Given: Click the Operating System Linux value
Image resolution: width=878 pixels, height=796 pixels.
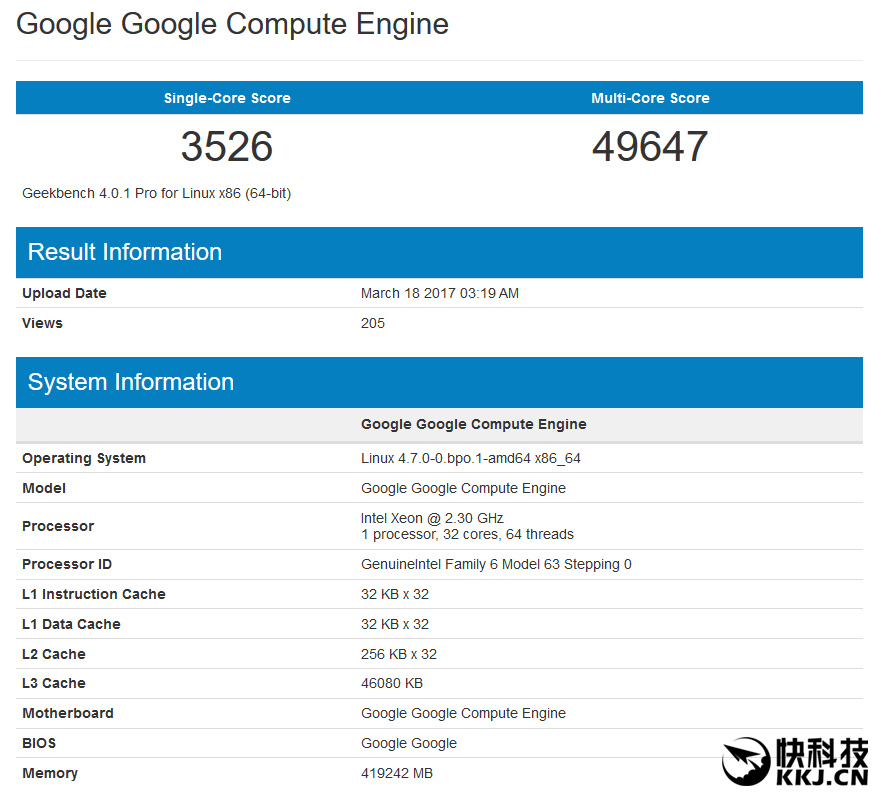Looking at the screenshot, I should pyautogui.click(x=471, y=458).
